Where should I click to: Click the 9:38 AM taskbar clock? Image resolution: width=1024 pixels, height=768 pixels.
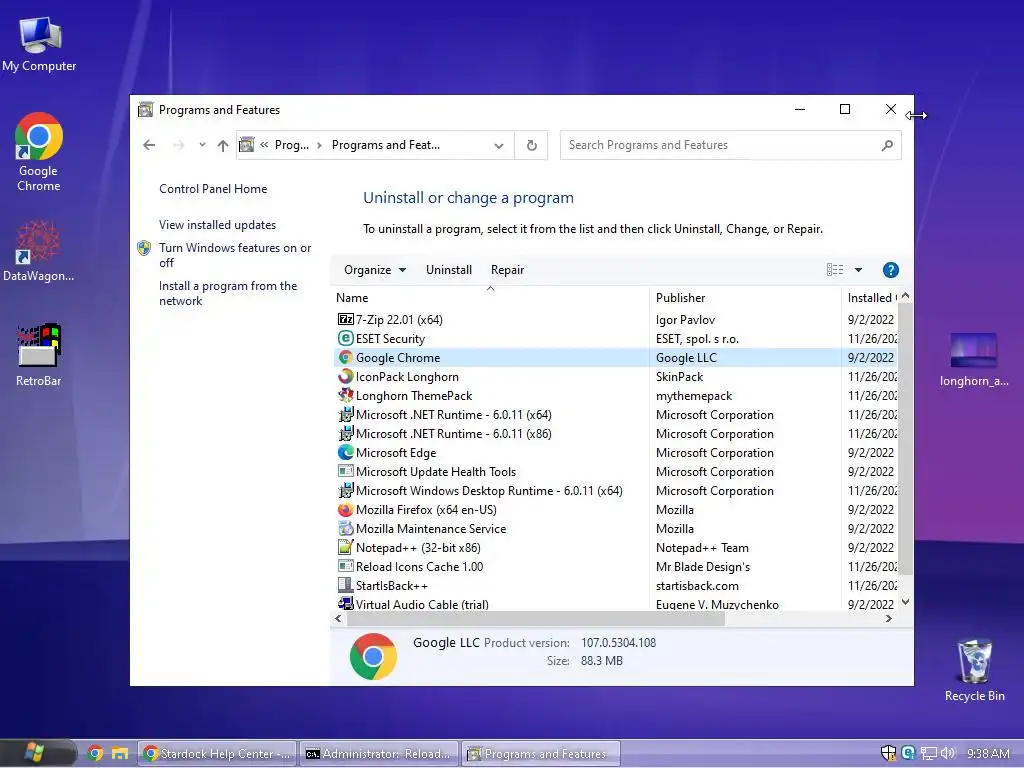(x=988, y=753)
